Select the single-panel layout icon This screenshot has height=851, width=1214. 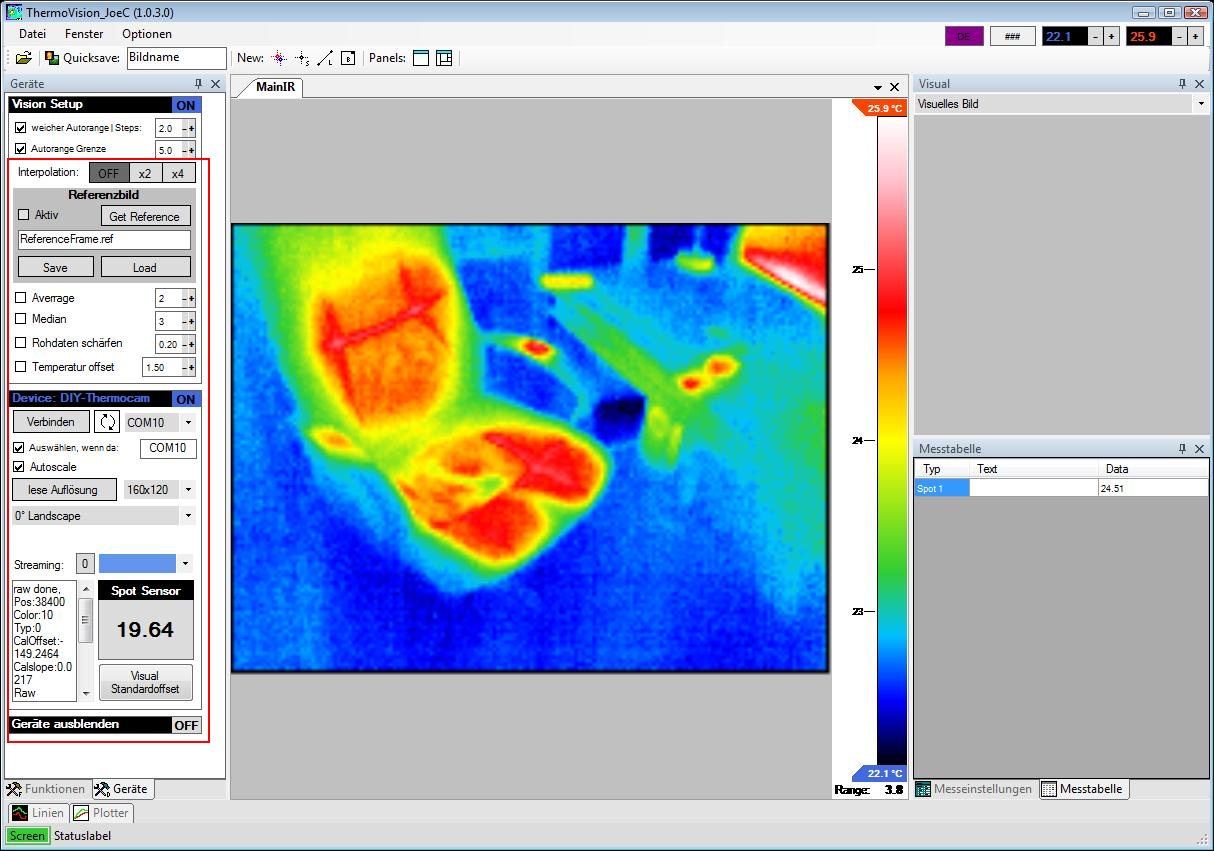coord(421,58)
